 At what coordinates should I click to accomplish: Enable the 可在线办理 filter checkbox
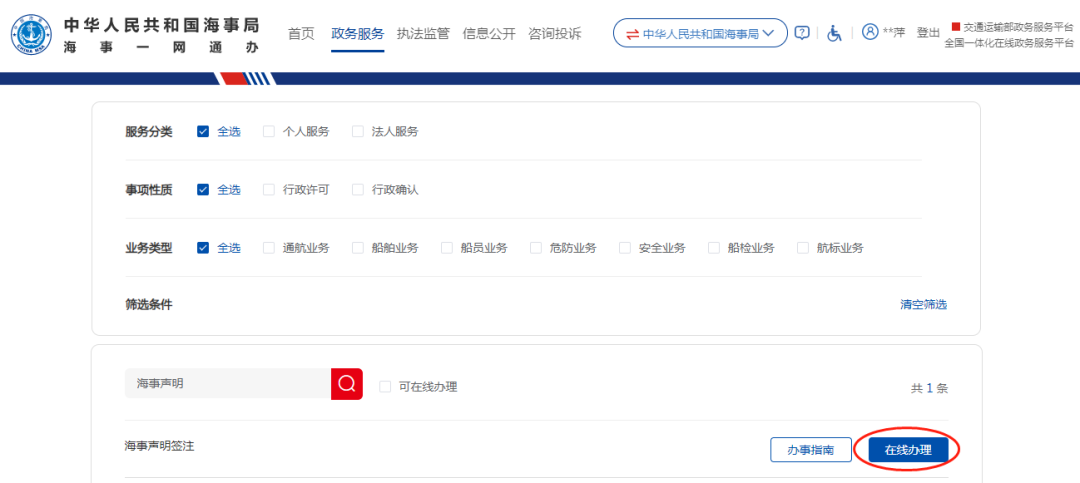(x=385, y=387)
